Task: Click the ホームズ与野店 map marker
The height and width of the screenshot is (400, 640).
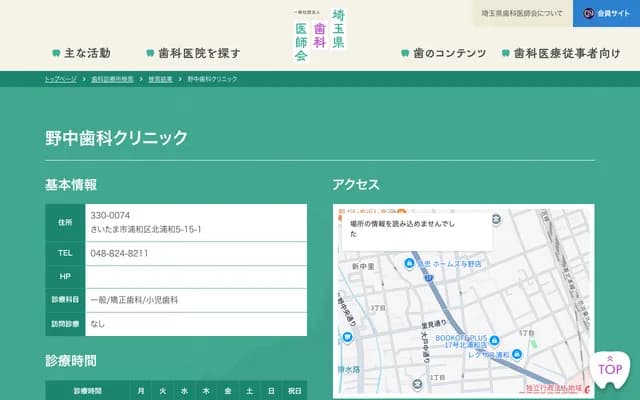Action: pyautogui.click(x=409, y=263)
